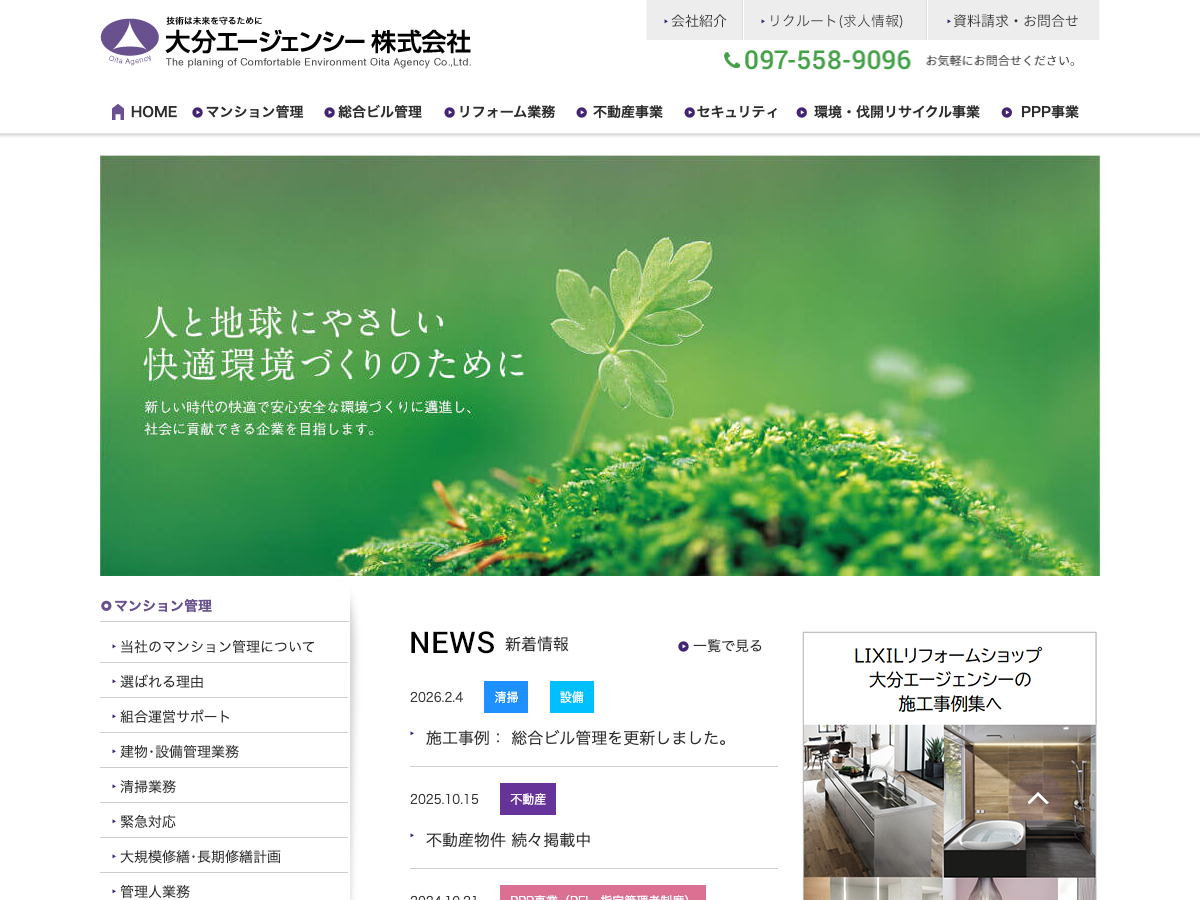Open マンション管理 in main navigation bar
This screenshot has width=1200, height=900.
point(248,112)
